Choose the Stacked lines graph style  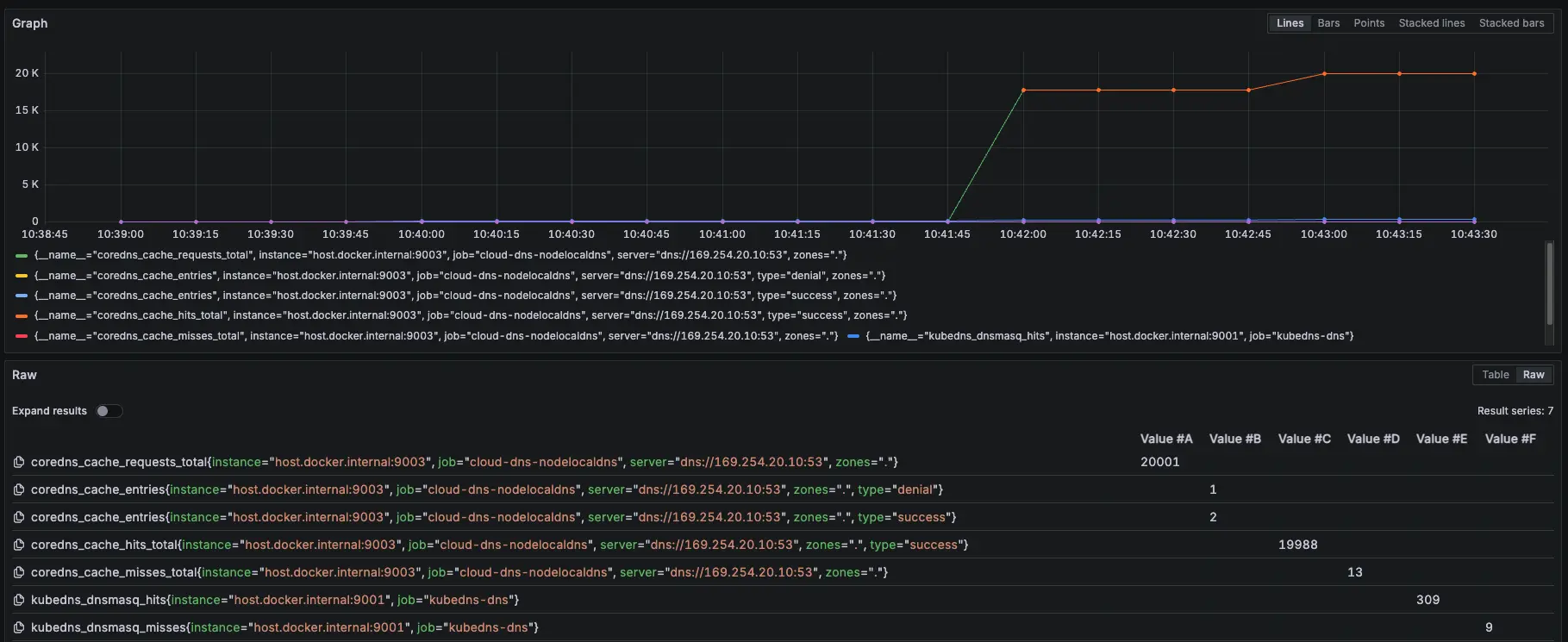click(1431, 23)
